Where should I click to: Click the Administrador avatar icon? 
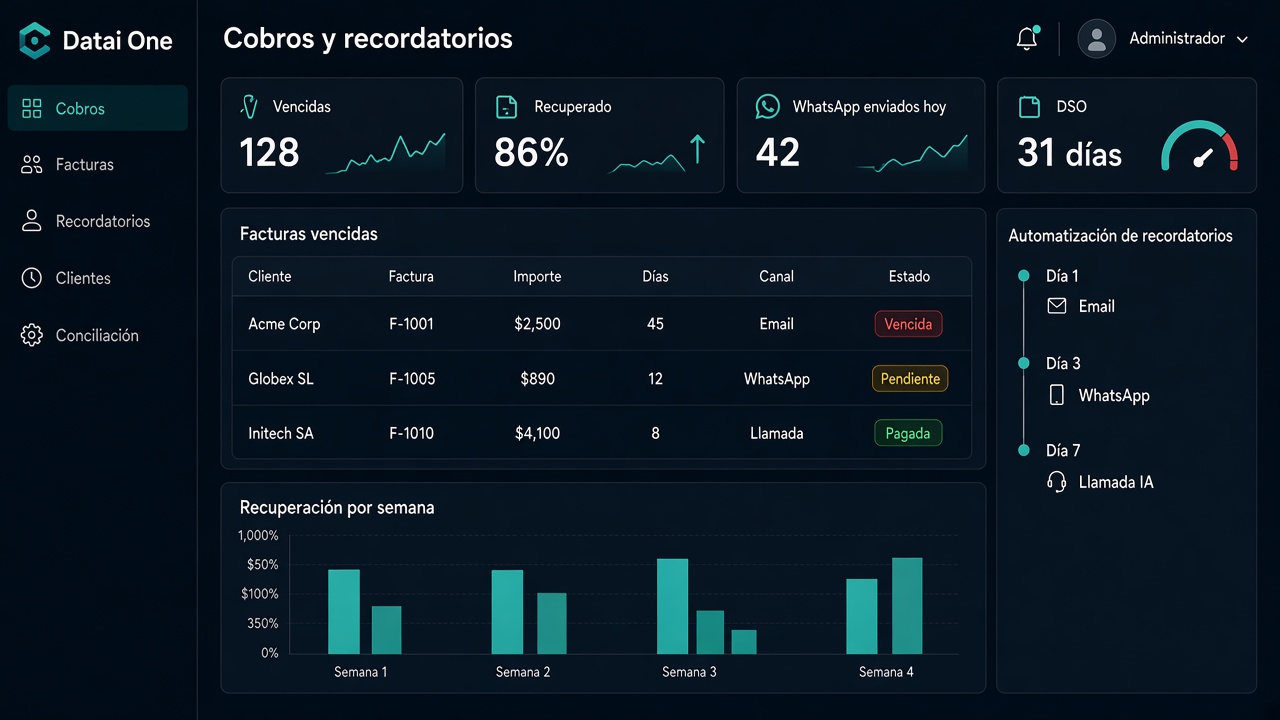1097,39
